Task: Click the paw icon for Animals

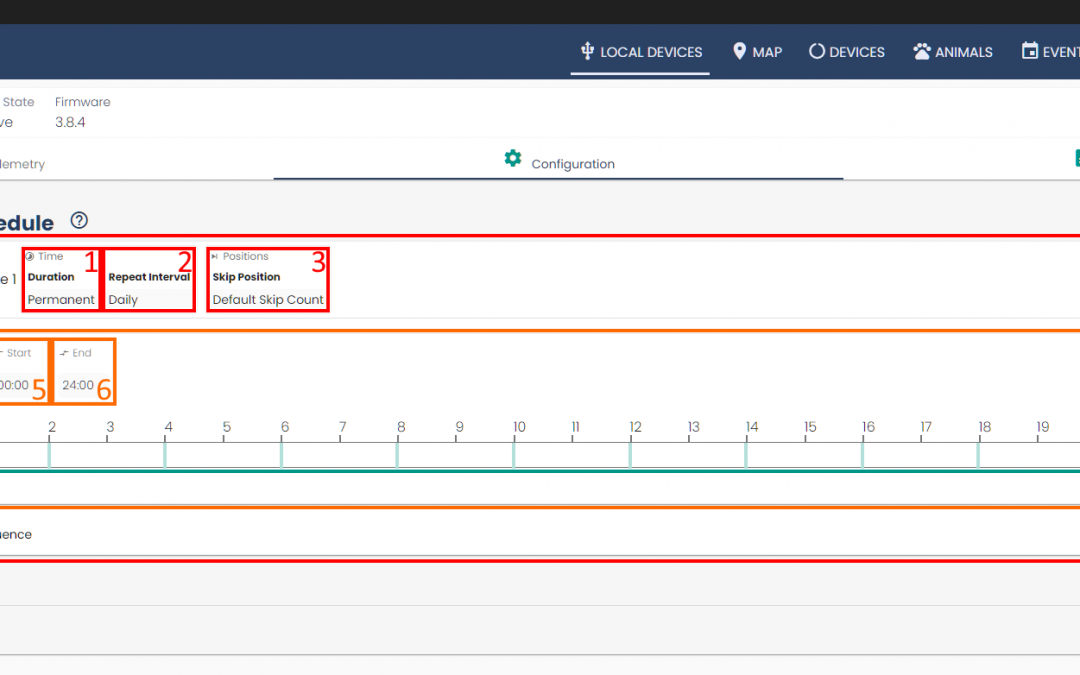Action: coord(922,51)
